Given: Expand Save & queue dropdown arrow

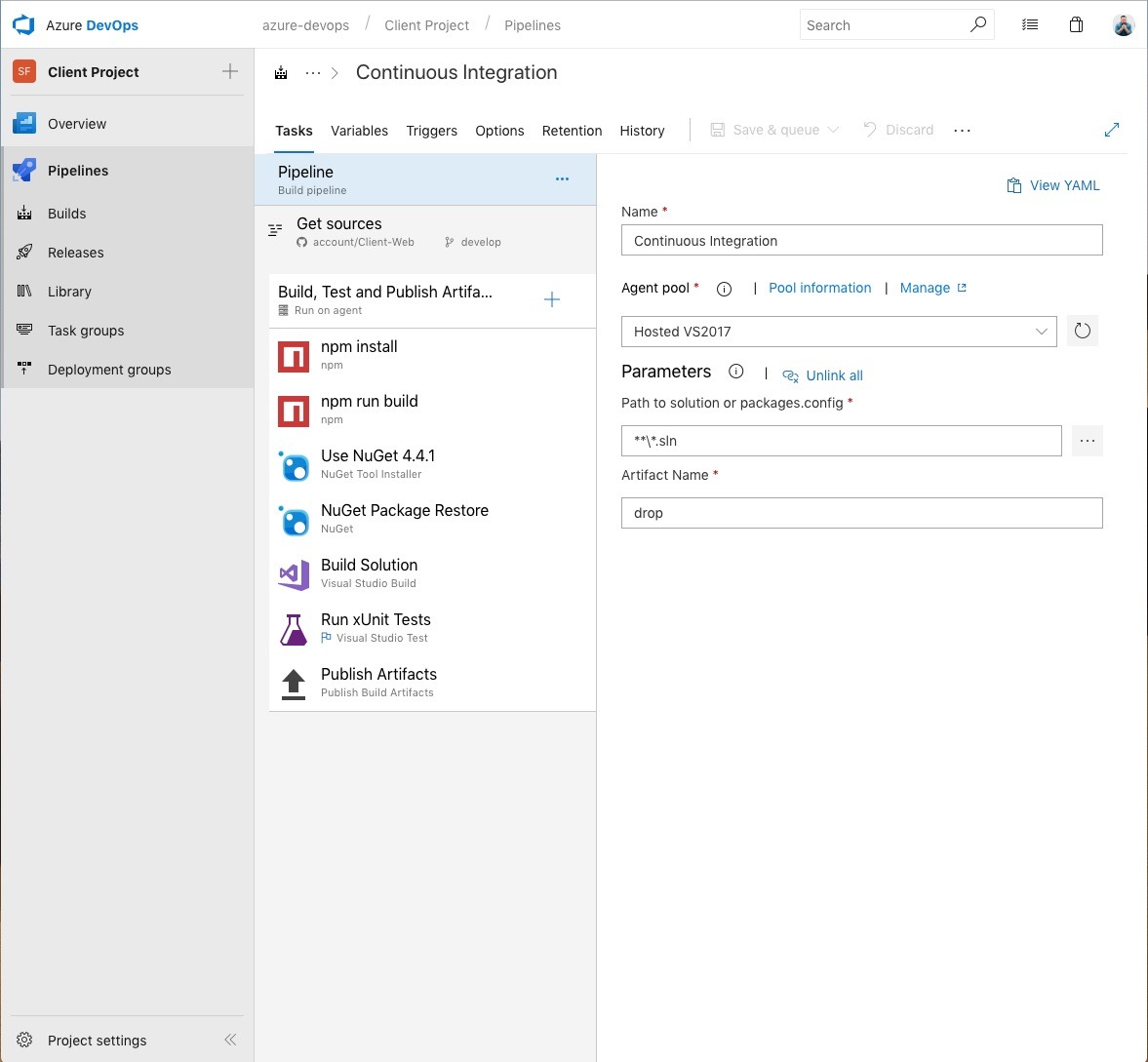Looking at the screenshot, I should (x=833, y=130).
